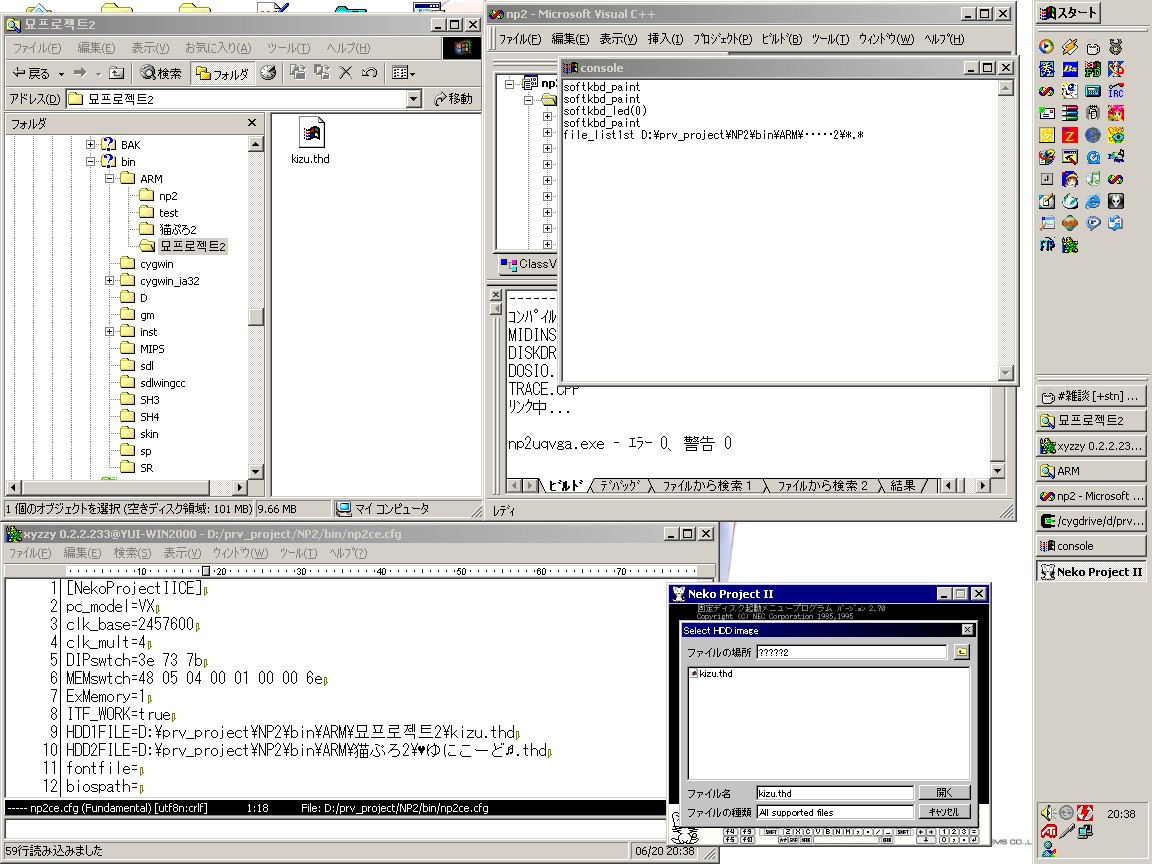Image resolution: width=1152 pixels, height=864 pixels.
Task: Switch to console via its taskbar button
Action: (x=1090, y=546)
